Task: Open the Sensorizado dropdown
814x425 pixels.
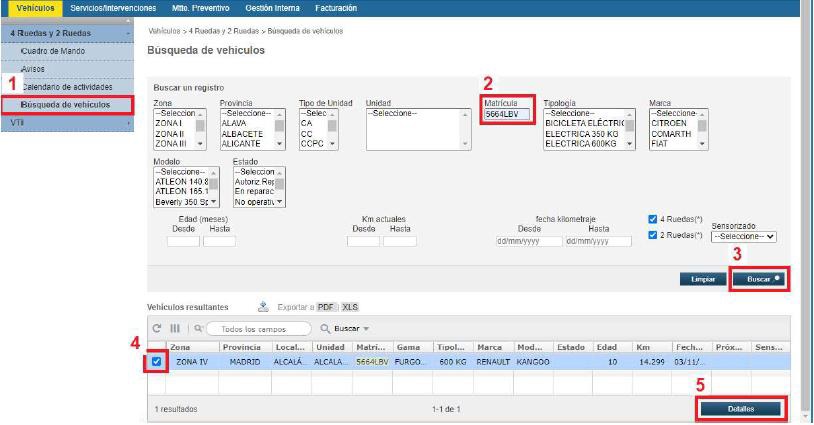Action: pos(743,237)
